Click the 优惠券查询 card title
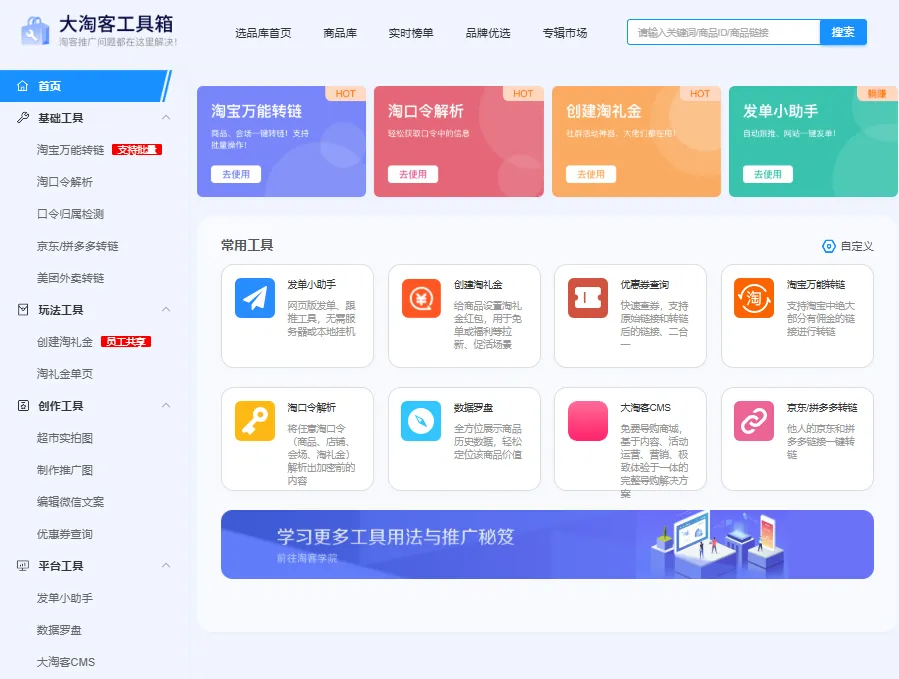899x679 pixels. 644,284
